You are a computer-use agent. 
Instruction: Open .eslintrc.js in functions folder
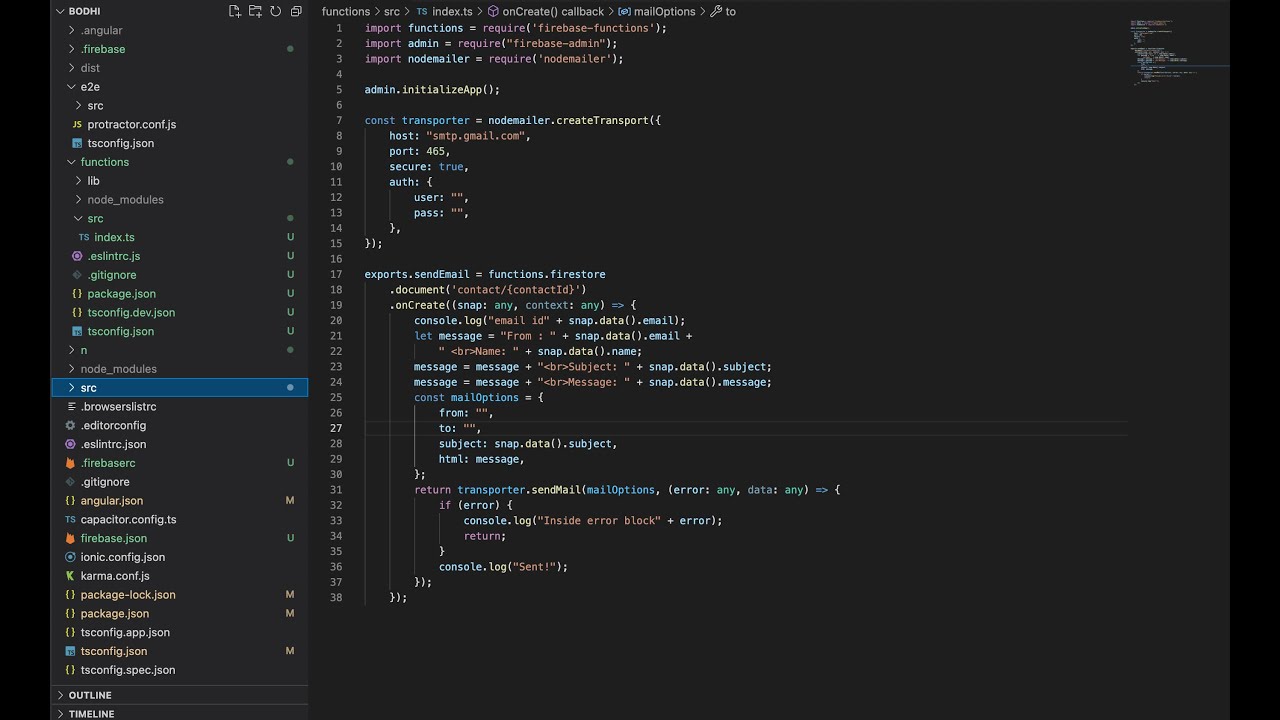click(x=113, y=256)
